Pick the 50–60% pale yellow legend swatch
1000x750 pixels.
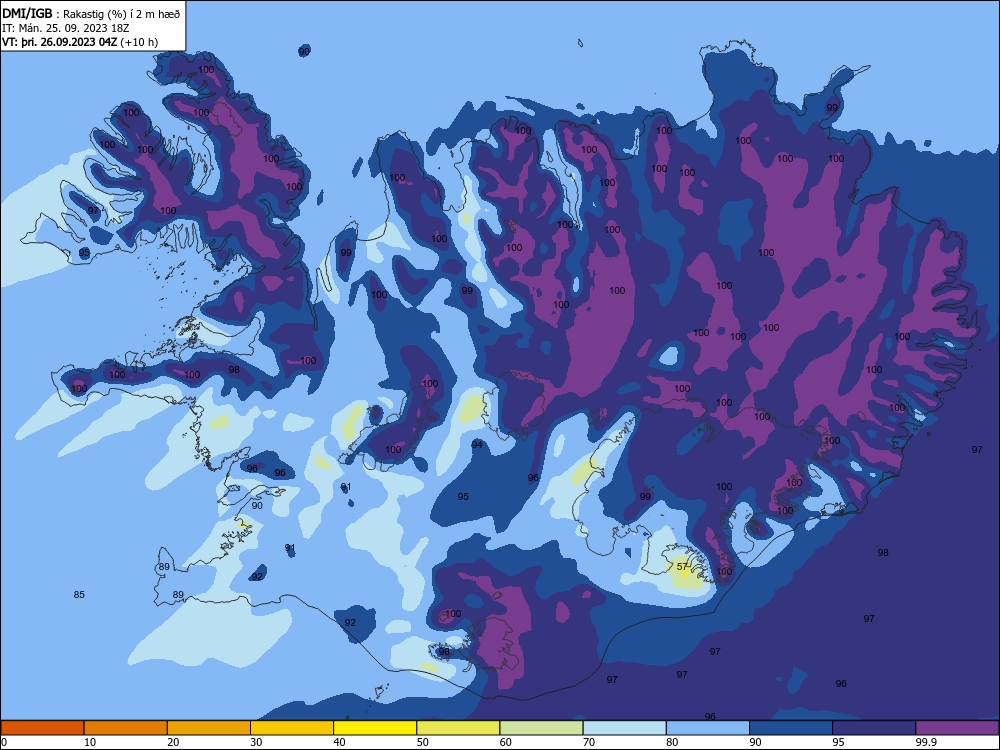tap(459, 728)
